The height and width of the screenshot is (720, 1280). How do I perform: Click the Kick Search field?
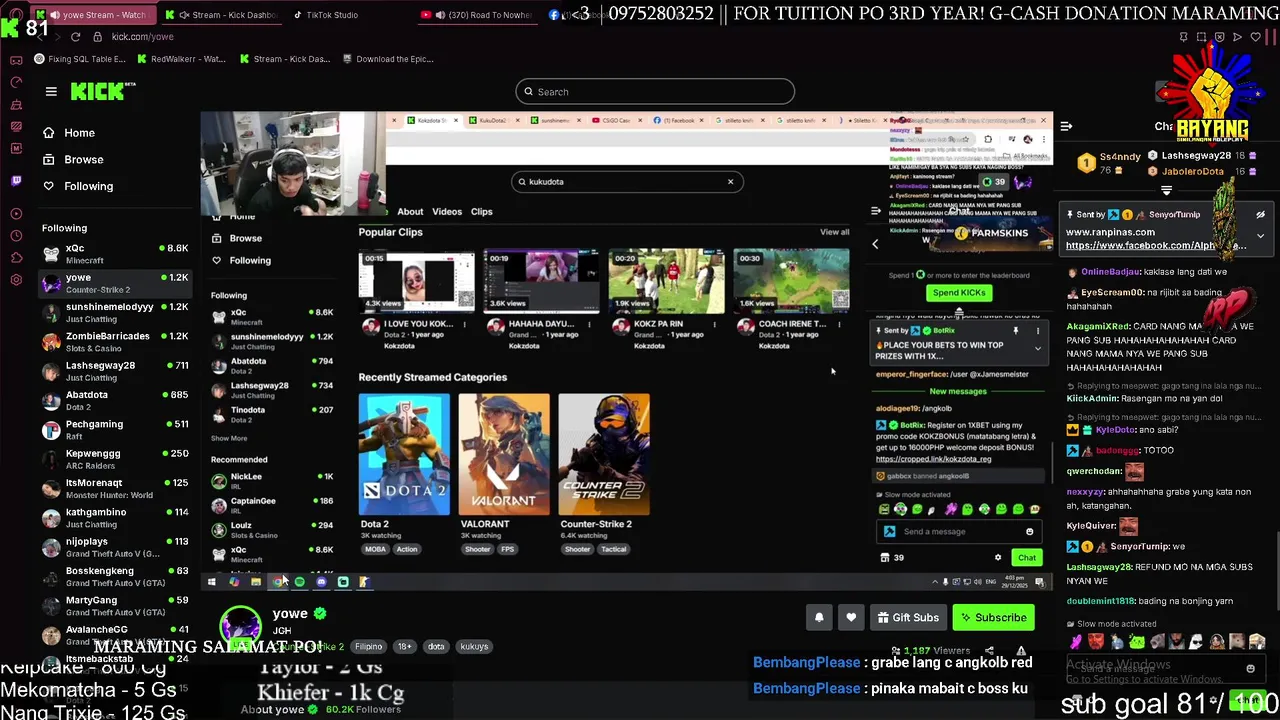pos(655,92)
